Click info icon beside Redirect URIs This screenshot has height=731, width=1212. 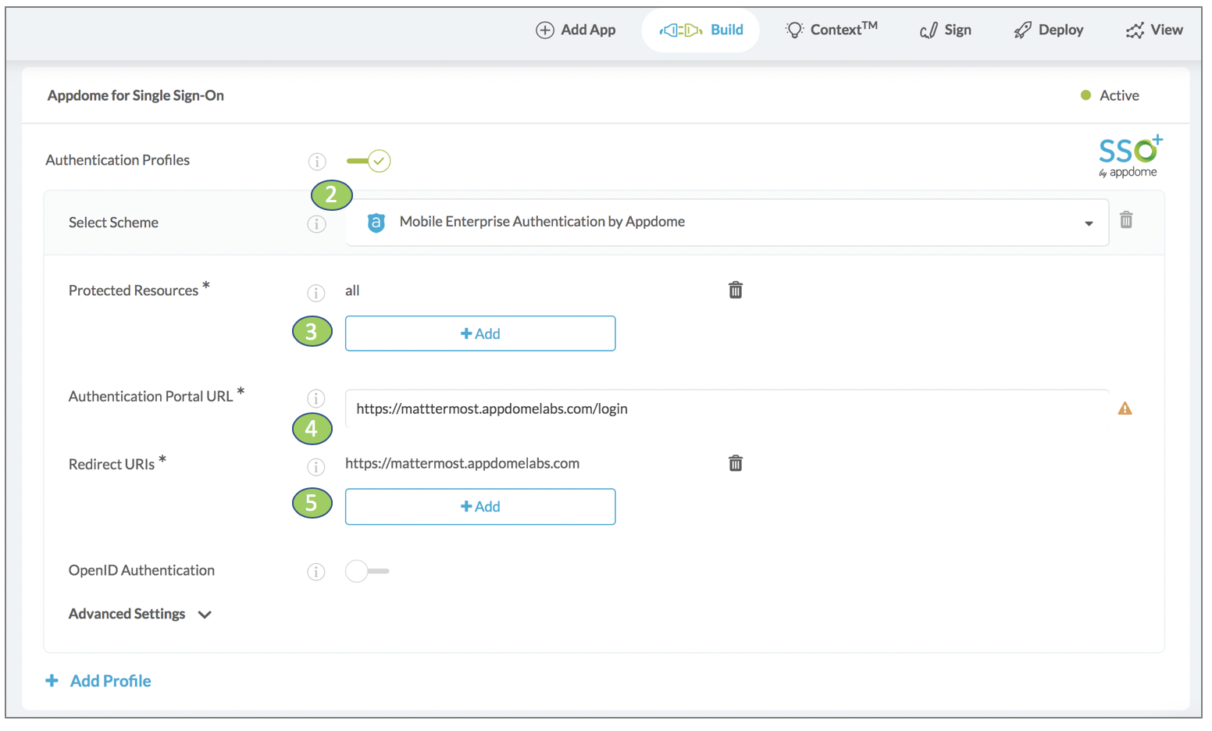316,467
